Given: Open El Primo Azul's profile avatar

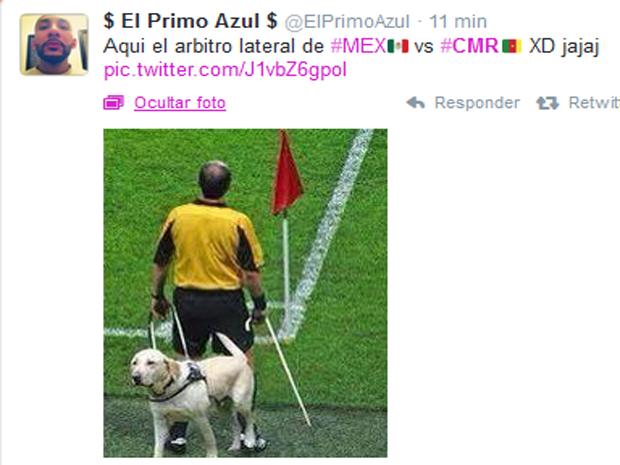Looking at the screenshot, I should coord(54,44).
